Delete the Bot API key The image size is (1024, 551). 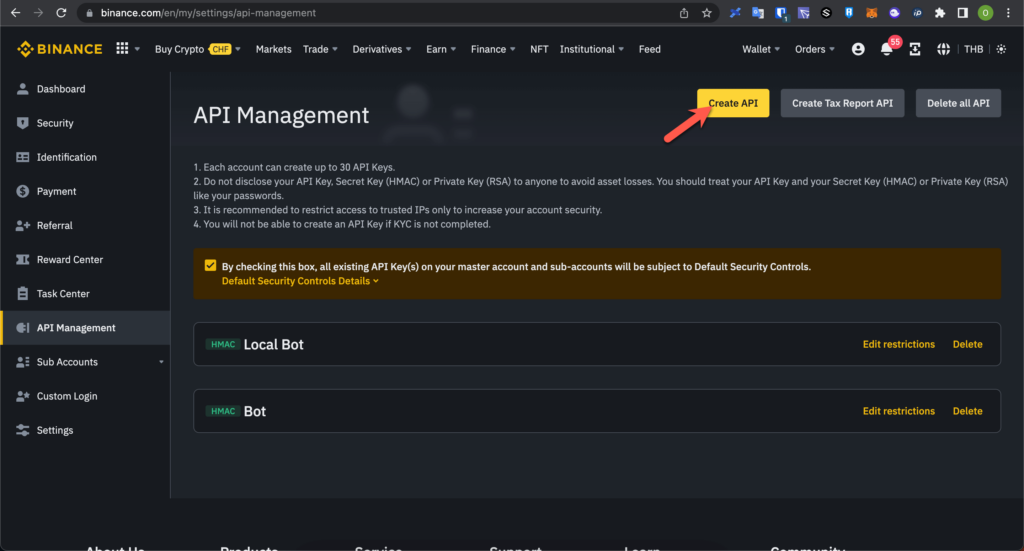pos(967,411)
